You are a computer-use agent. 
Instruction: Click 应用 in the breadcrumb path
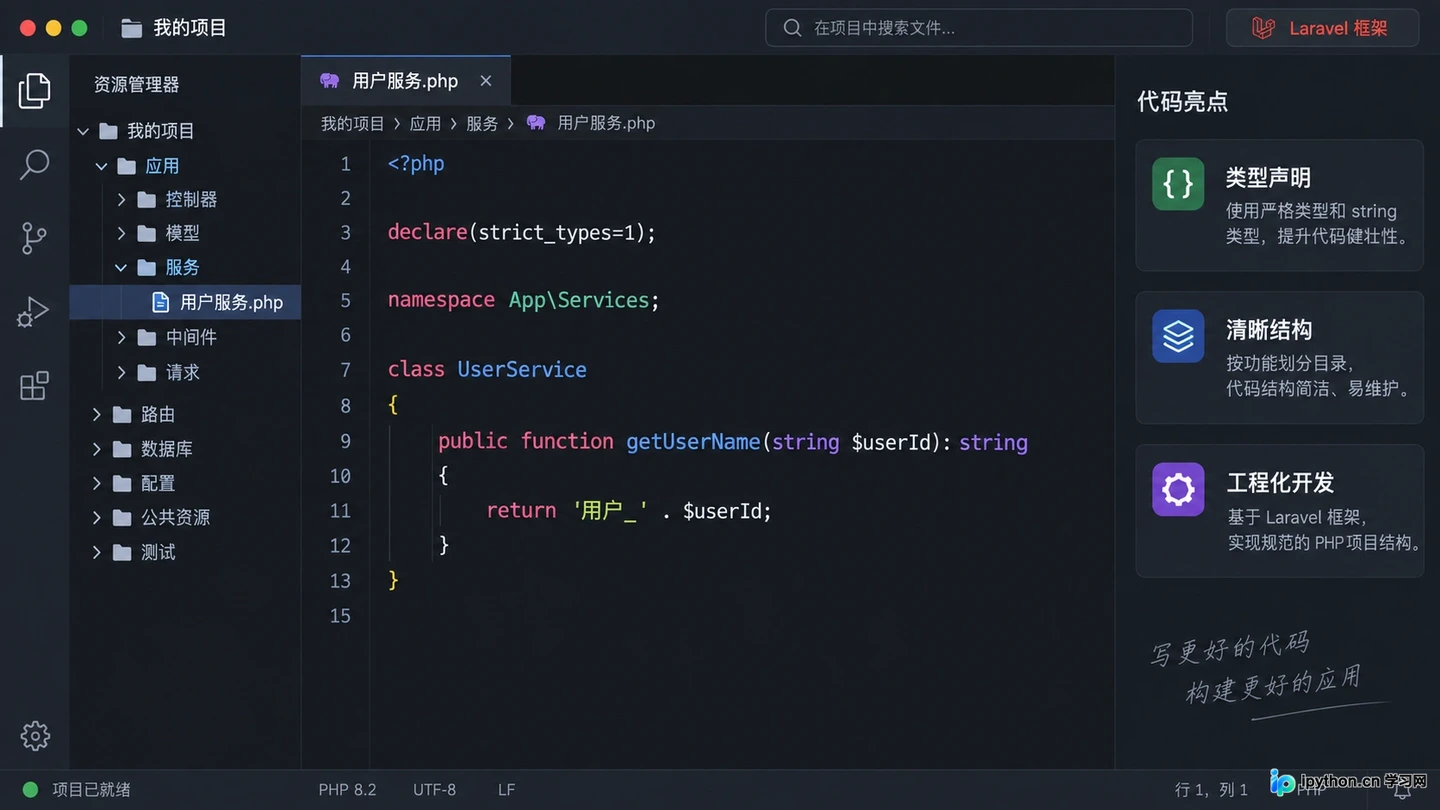coord(425,123)
